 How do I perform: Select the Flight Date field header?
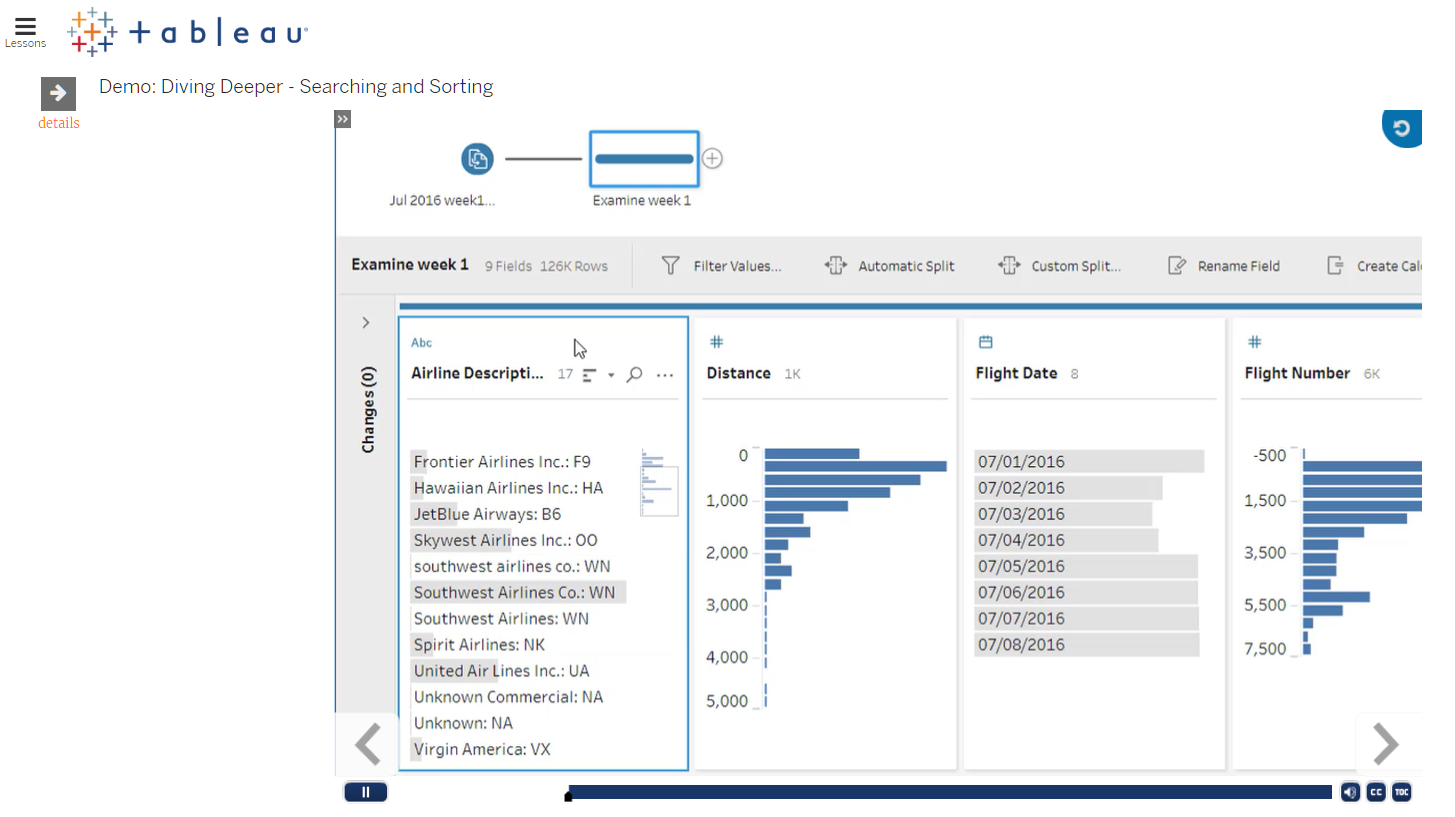click(x=1016, y=373)
